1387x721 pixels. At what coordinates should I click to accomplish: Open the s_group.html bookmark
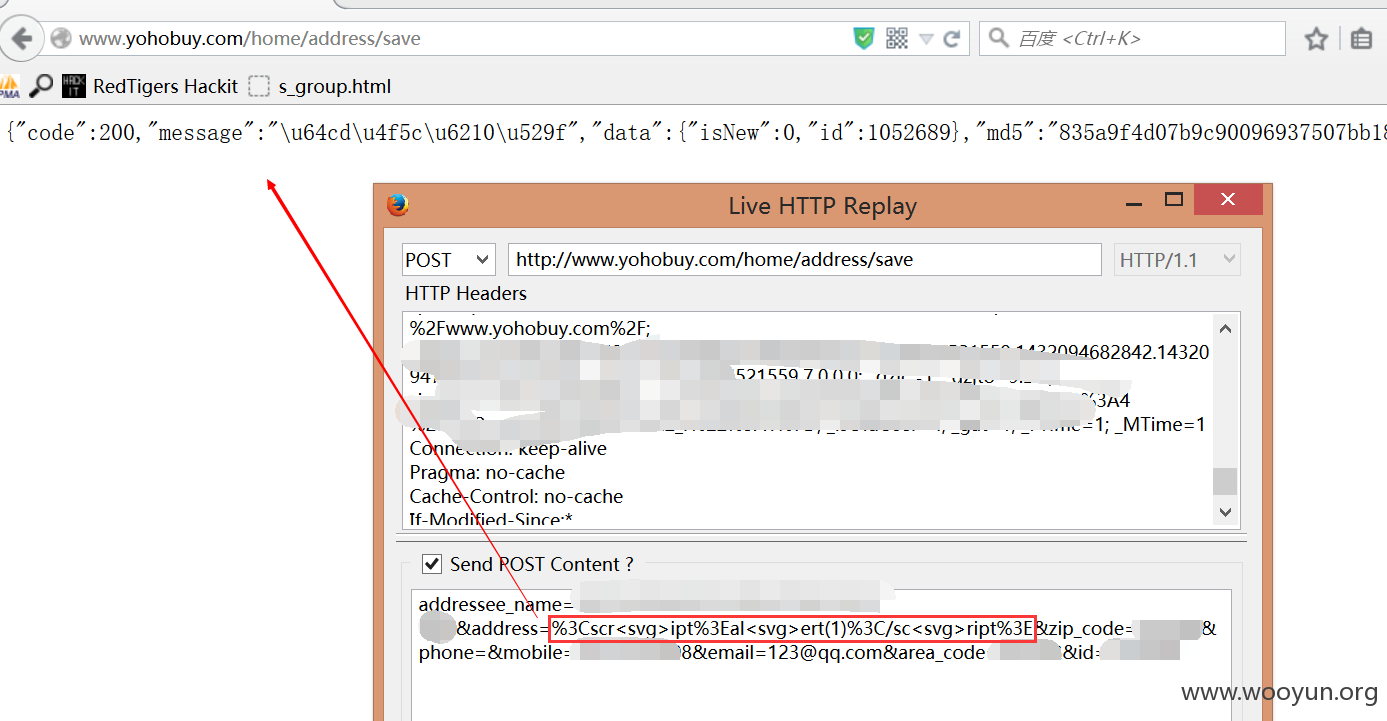click(320, 86)
